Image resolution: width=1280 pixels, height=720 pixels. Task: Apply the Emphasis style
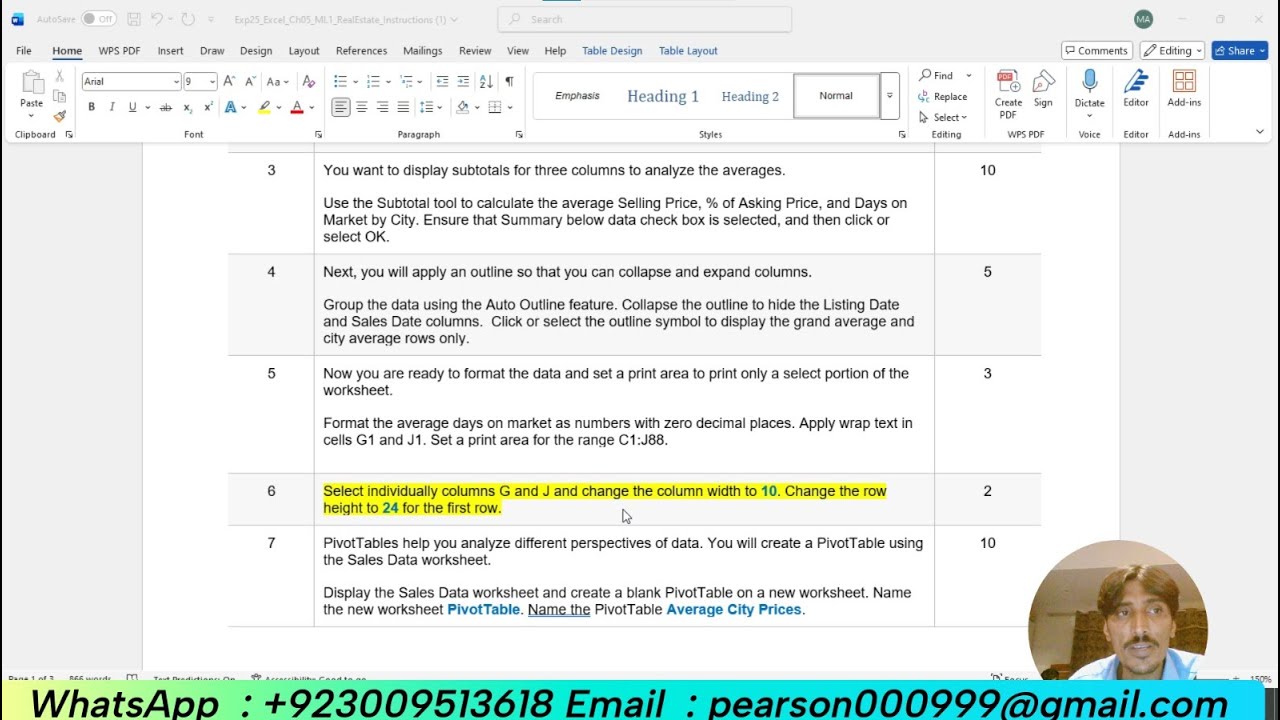[577, 96]
